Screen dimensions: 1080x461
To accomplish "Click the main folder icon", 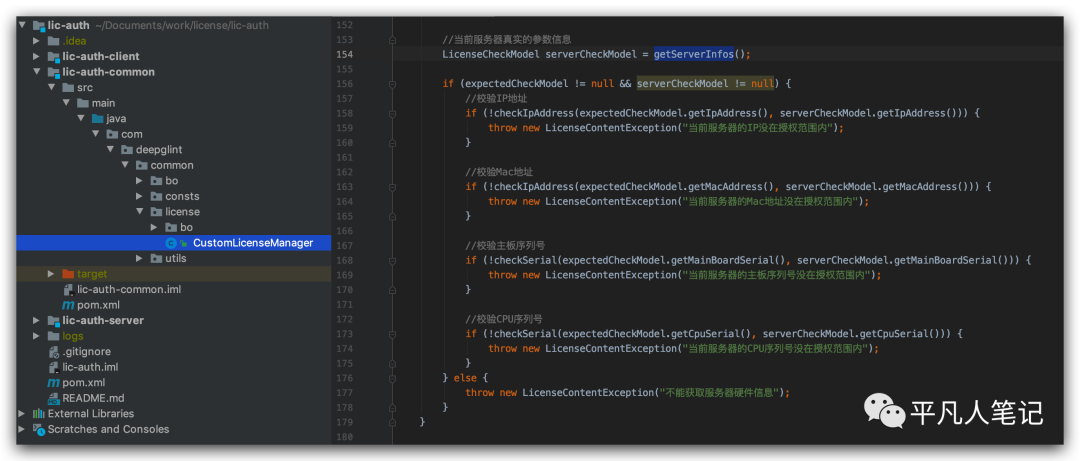I will pyautogui.click(x=83, y=103).
